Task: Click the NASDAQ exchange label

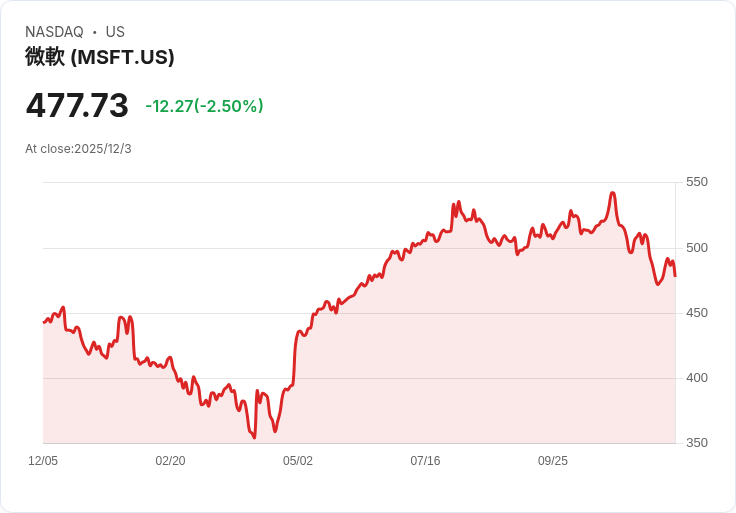Action: (x=54, y=32)
